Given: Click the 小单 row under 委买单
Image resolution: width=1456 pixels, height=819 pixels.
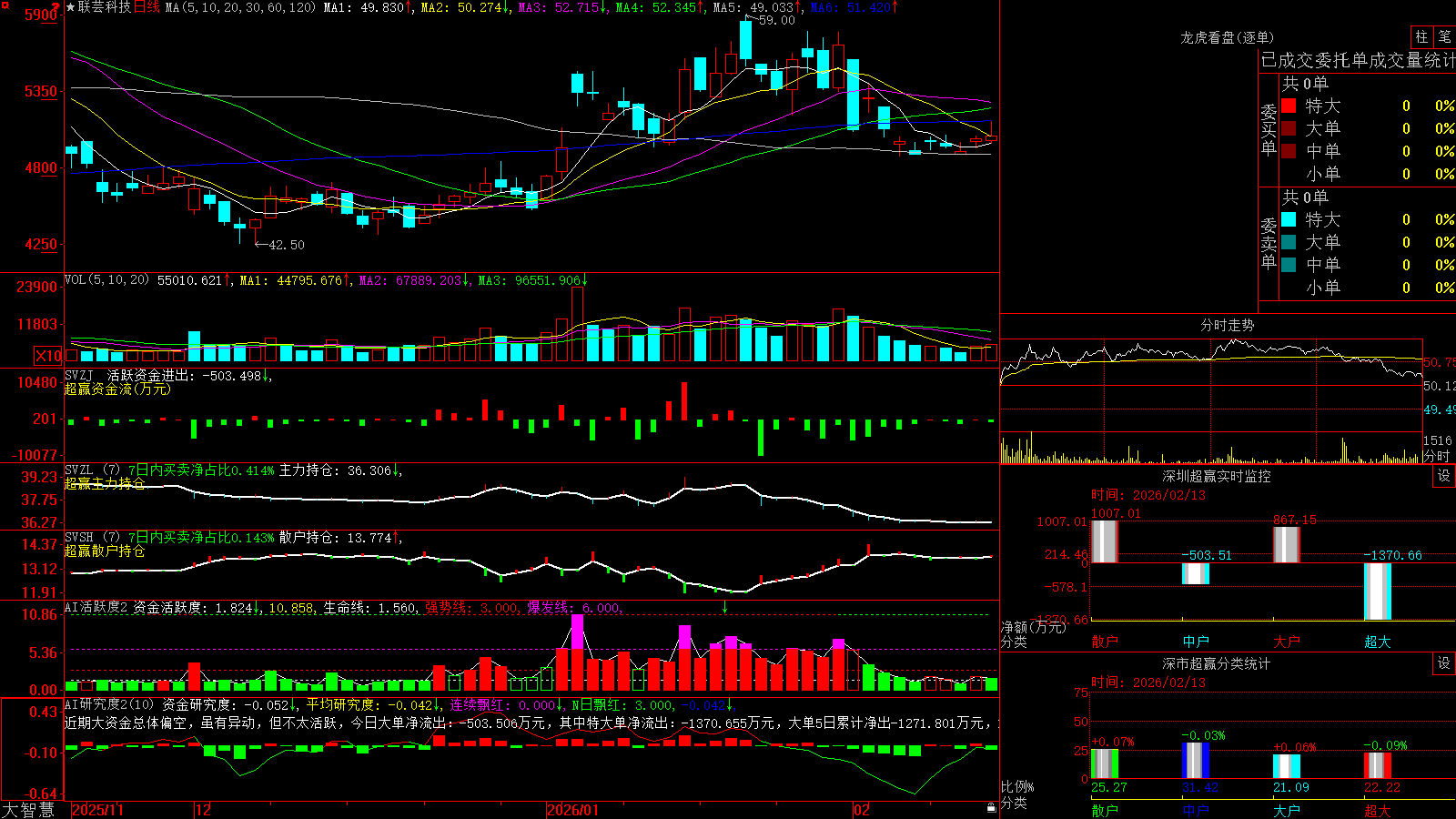Looking at the screenshot, I should tap(1367, 173).
